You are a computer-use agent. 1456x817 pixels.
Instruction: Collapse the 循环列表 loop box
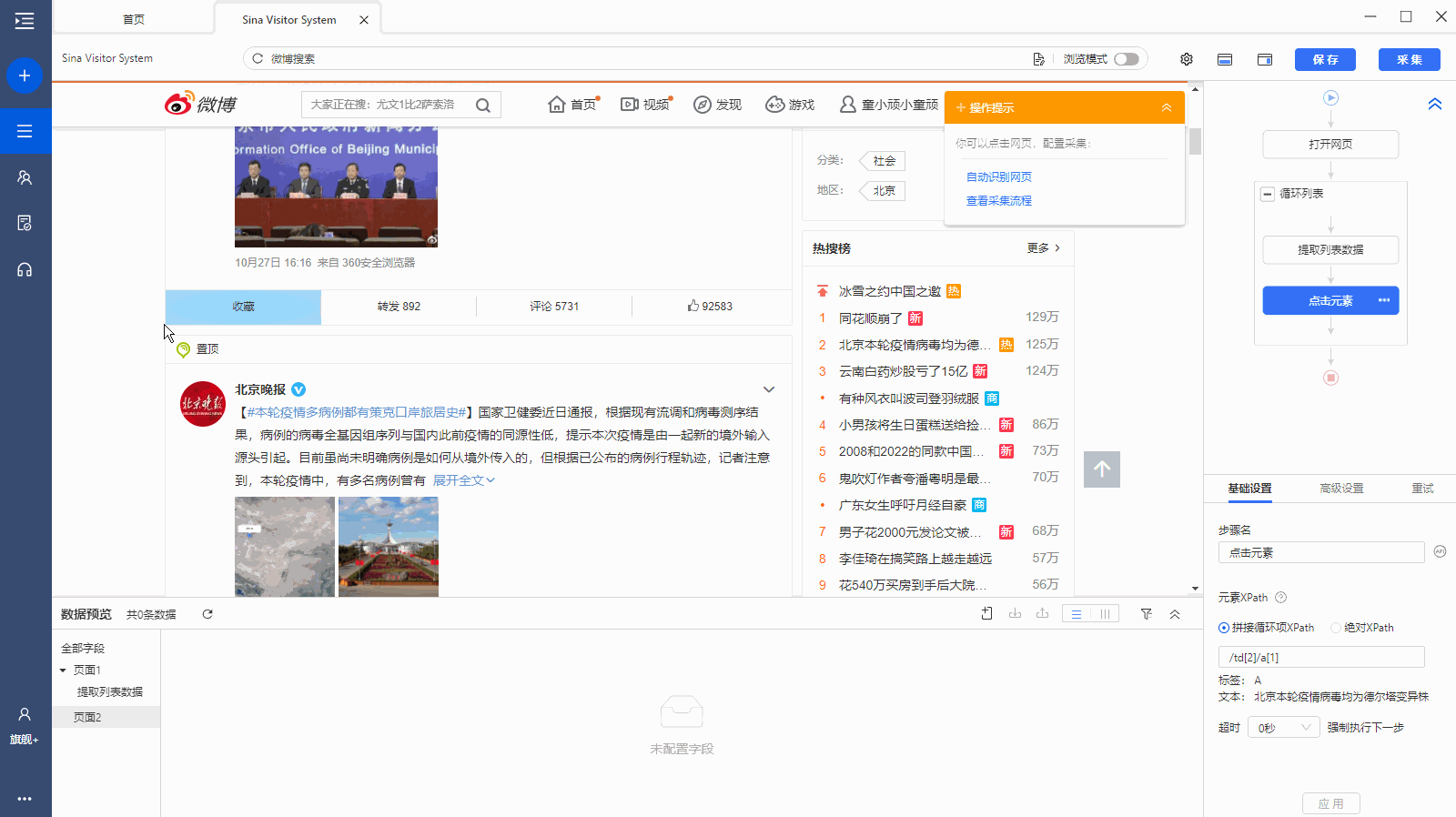tap(1268, 194)
